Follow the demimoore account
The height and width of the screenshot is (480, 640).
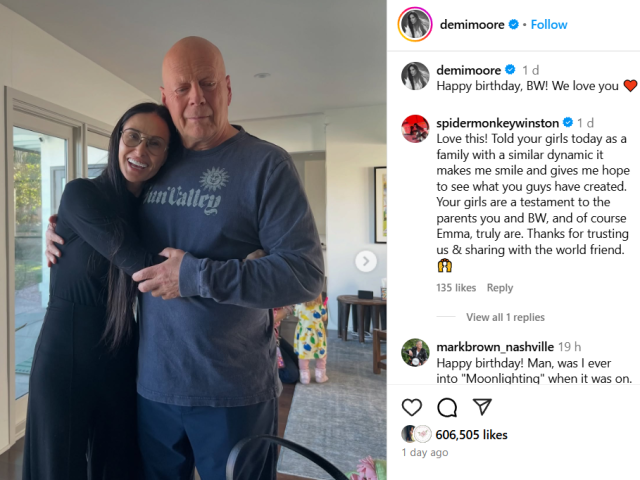point(549,24)
